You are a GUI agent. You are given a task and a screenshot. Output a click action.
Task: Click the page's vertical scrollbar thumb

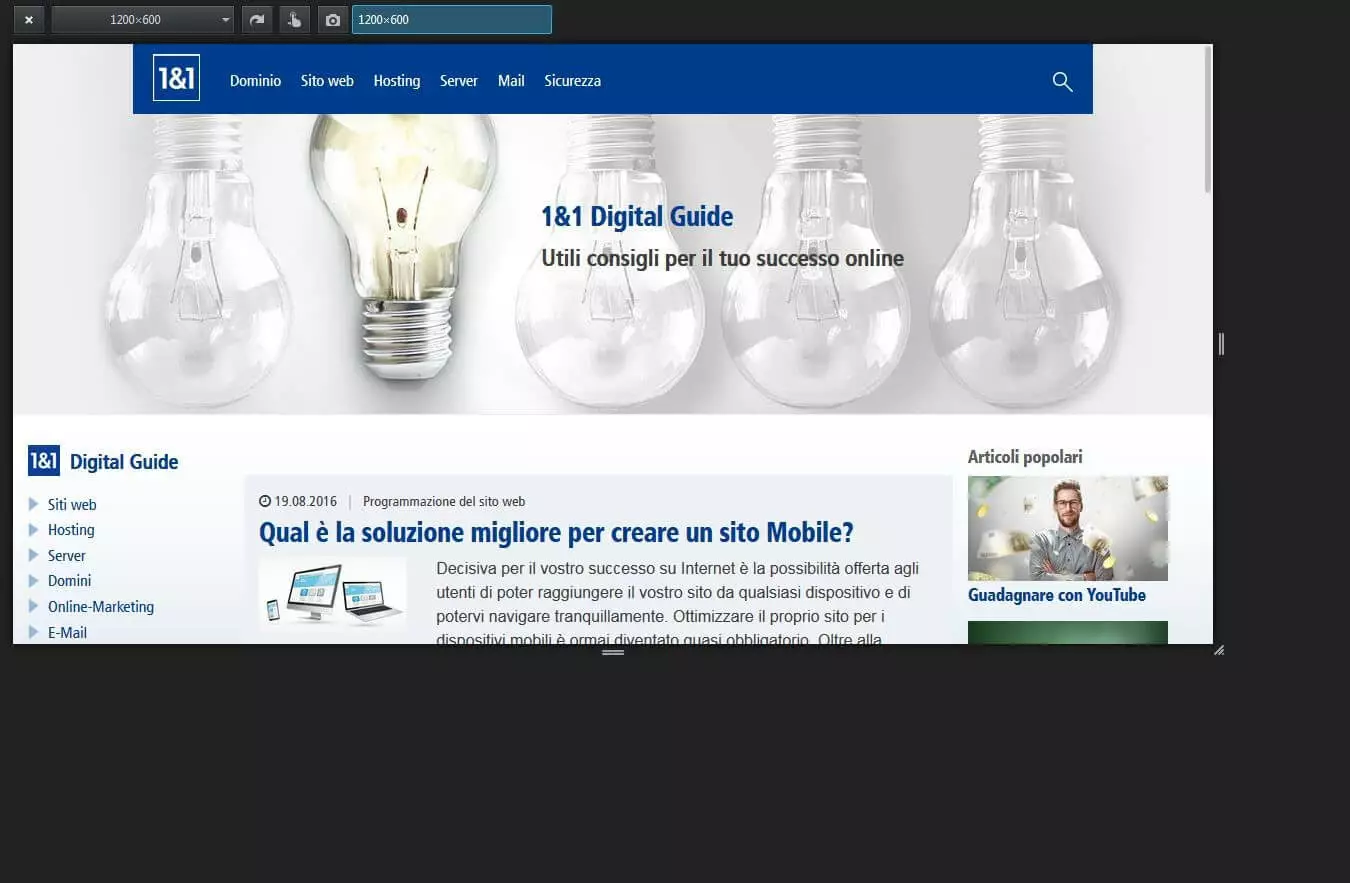[x=1208, y=118]
